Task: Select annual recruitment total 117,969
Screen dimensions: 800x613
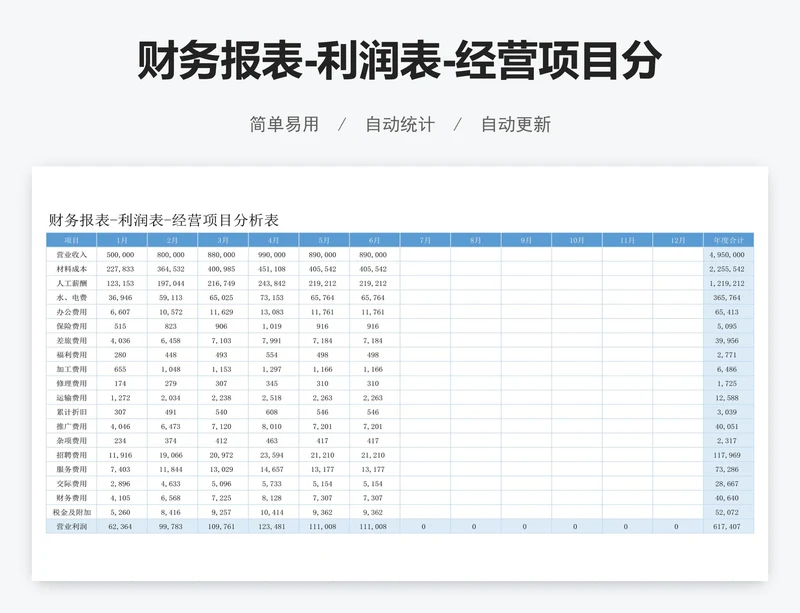Action: [x=727, y=455]
